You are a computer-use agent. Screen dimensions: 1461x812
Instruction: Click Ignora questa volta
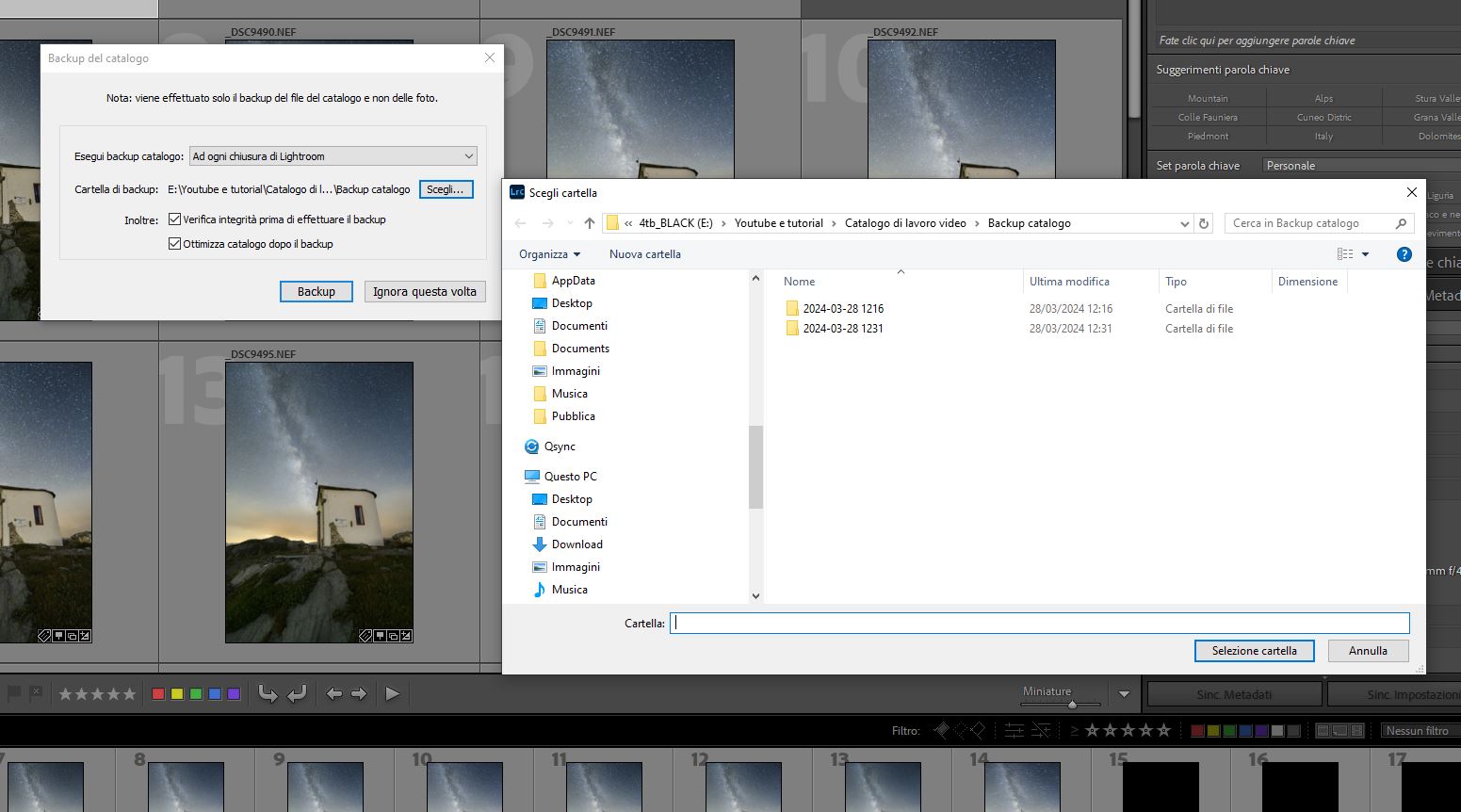pyautogui.click(x=425, y=292)
